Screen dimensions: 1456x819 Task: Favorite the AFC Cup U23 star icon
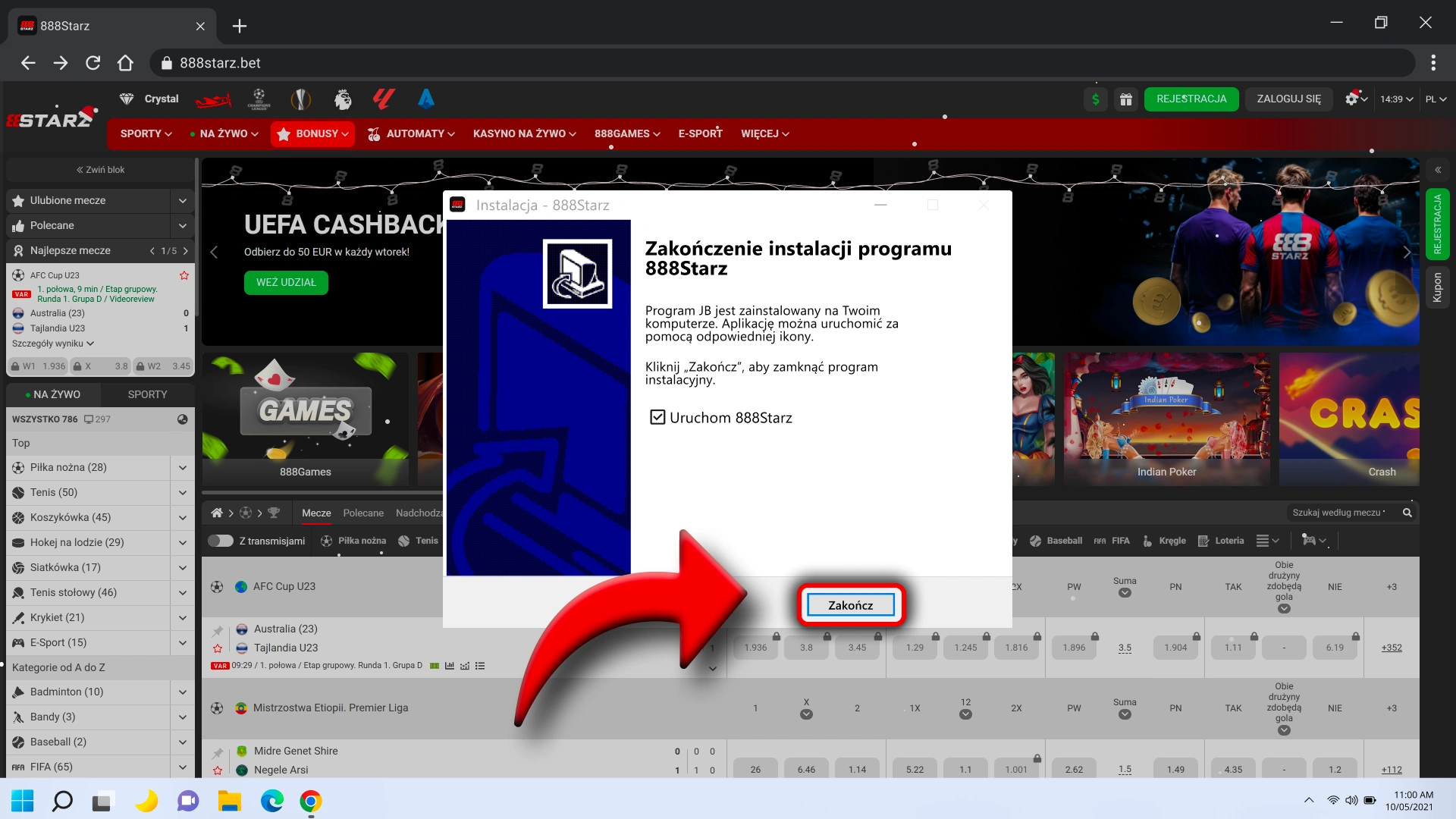[184, 275]
